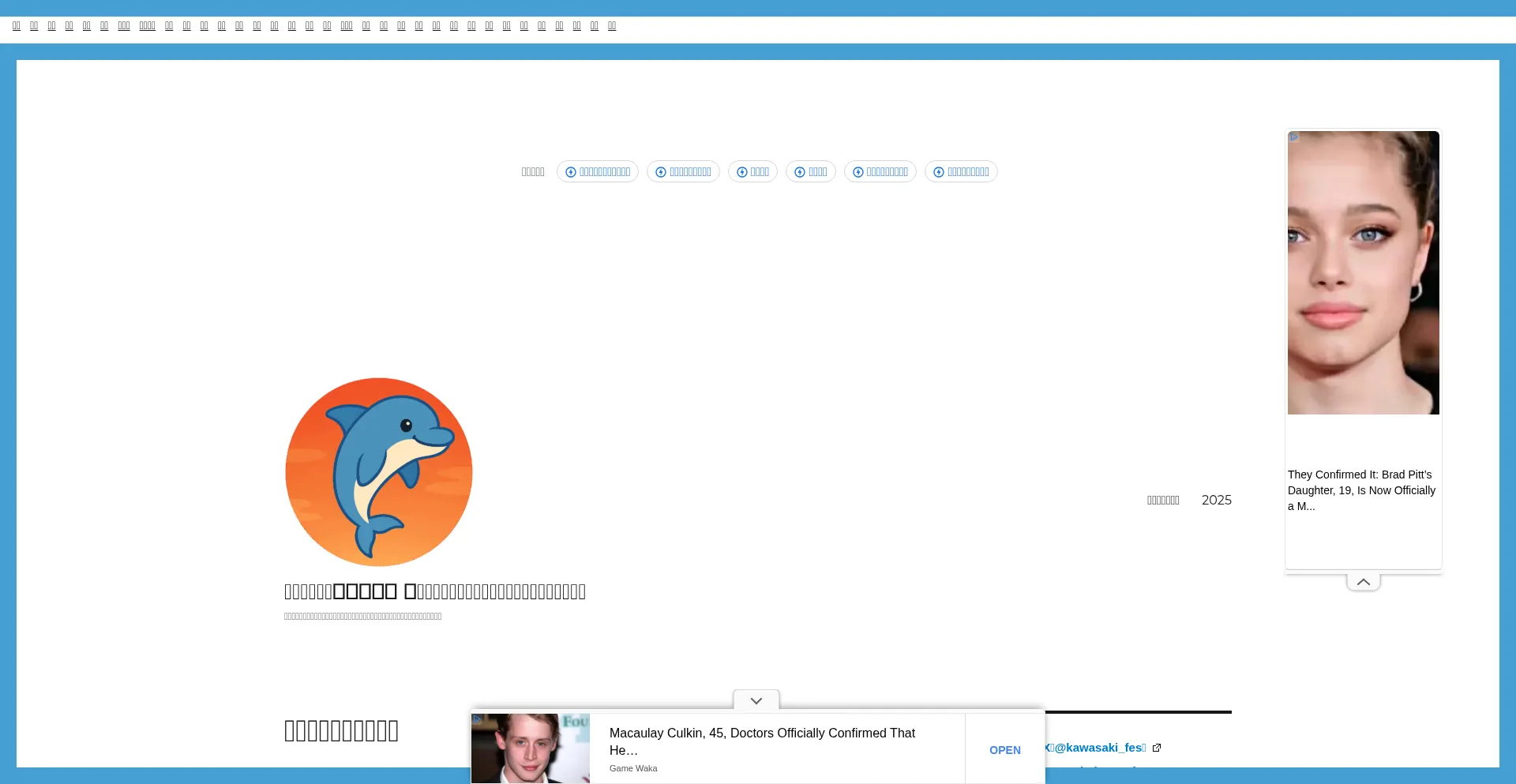Viewport: 1516px width, 784px height.
Task: Select the four-character link in the top navigation
Action: click(148, 26)
